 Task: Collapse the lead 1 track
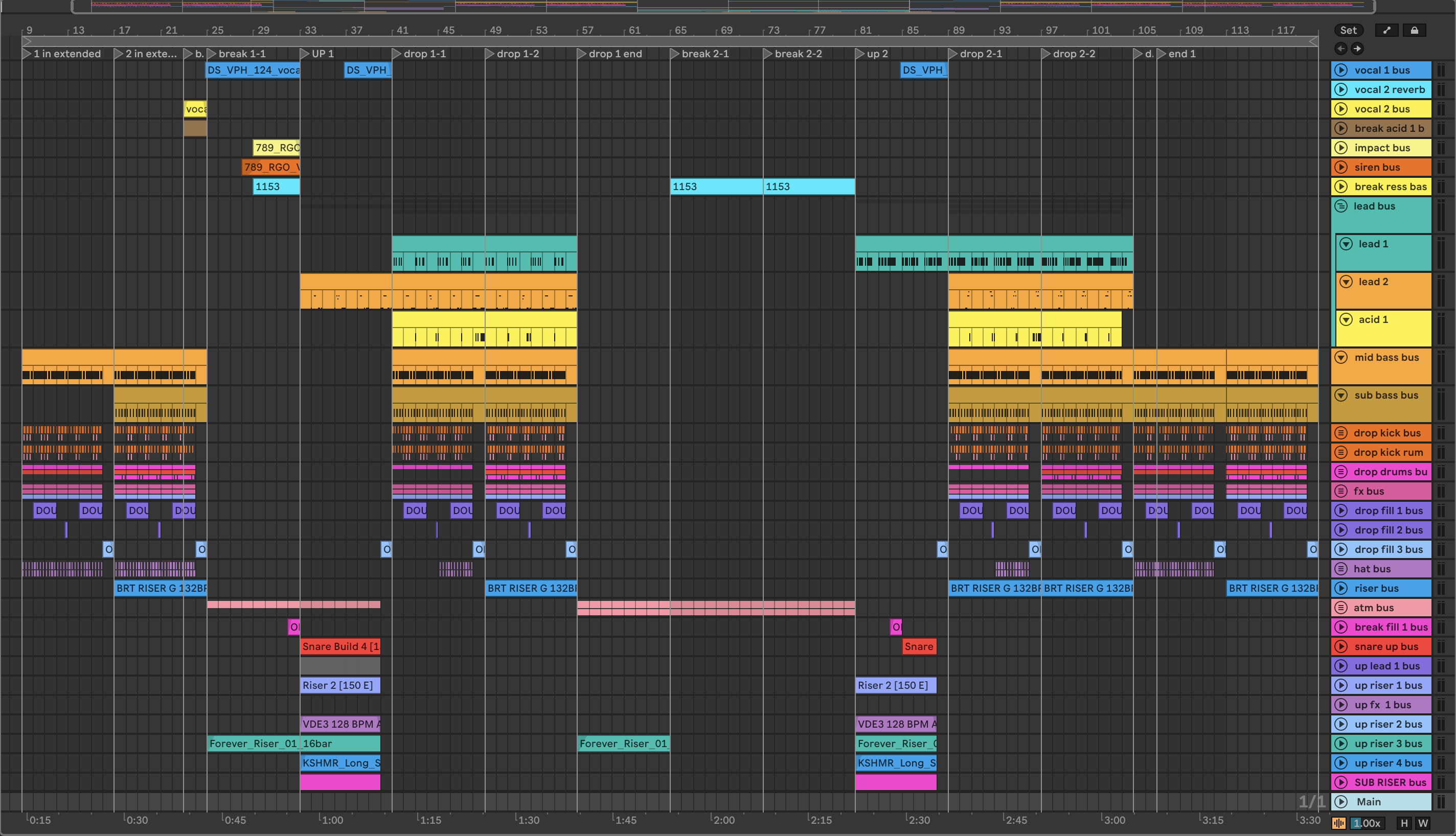[x=1346, y=244]
